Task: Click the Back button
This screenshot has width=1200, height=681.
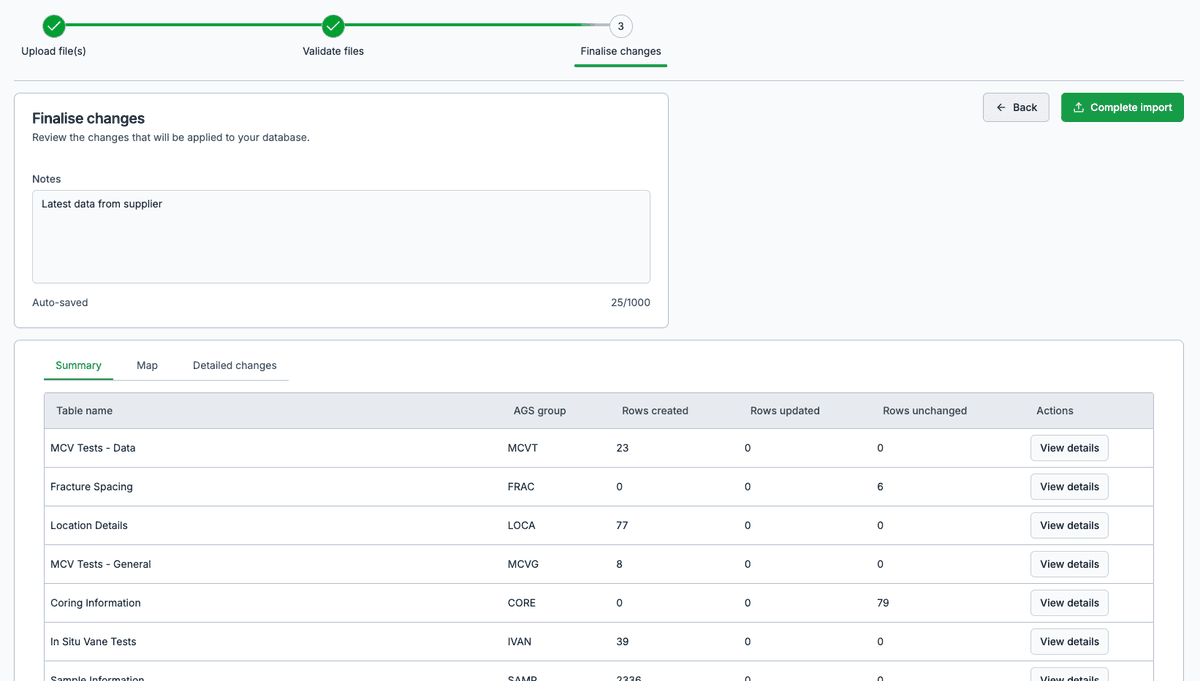Action: point(1016,108)
